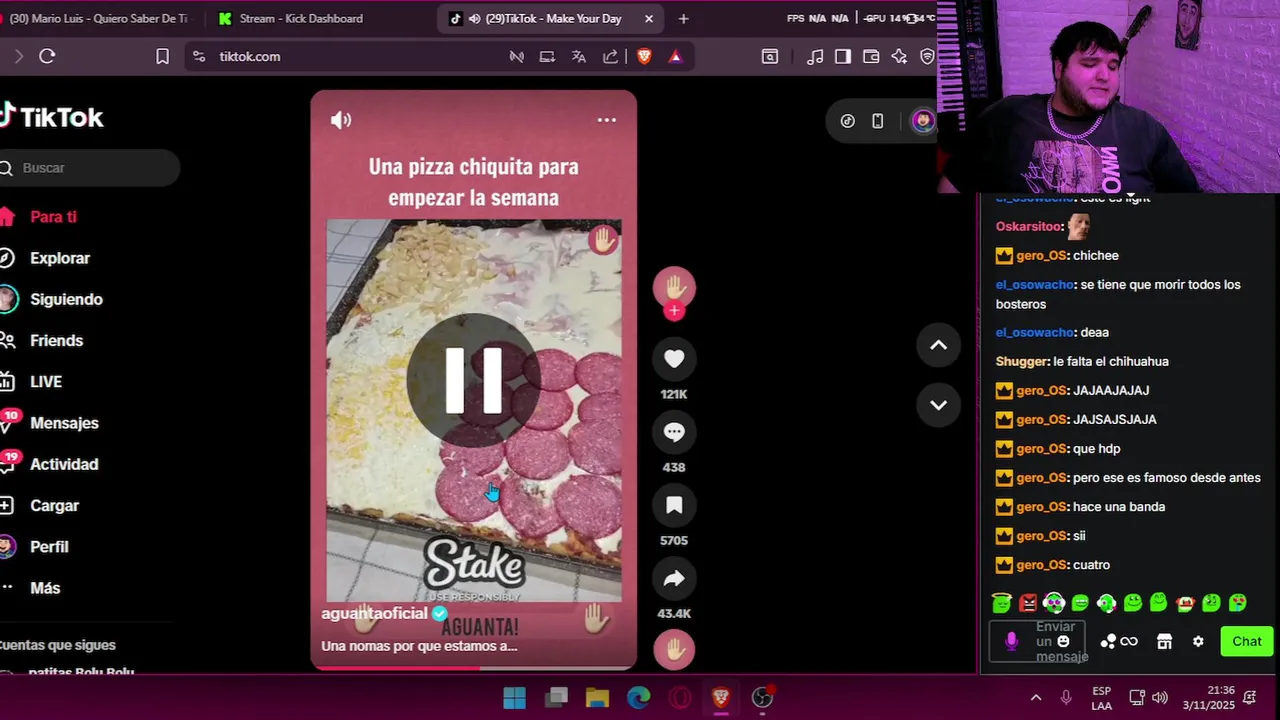This screenshot has height=720, width=1280.
Task: Open the chat shop storefront icon
Action: (1164, 642)
